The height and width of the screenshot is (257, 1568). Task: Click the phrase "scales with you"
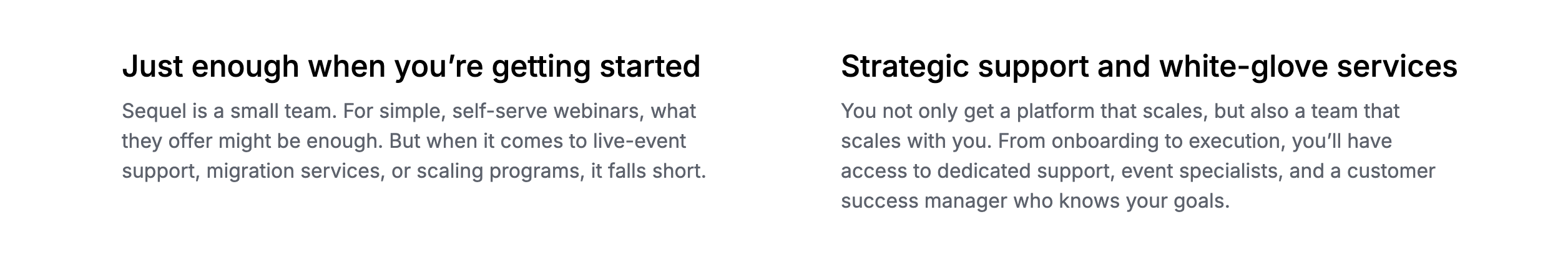(914, 141)
